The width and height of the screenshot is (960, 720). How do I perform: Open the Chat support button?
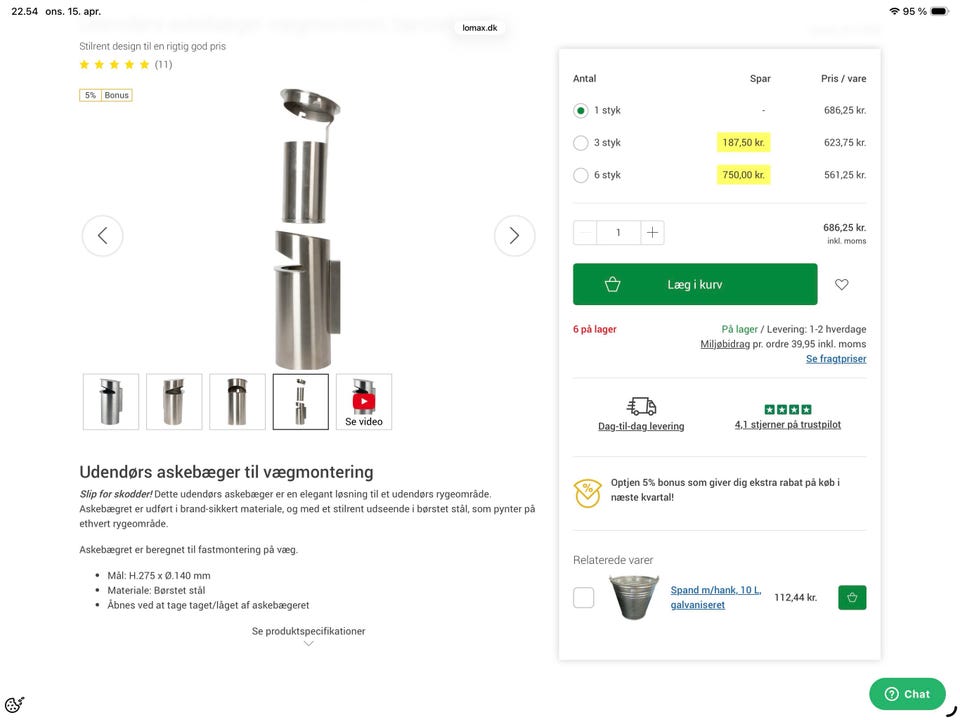(x=907, y=694)
